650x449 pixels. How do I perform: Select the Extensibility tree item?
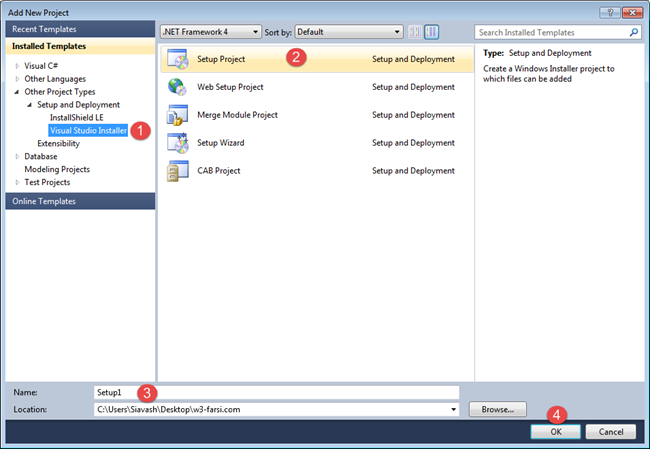[58, 143]
